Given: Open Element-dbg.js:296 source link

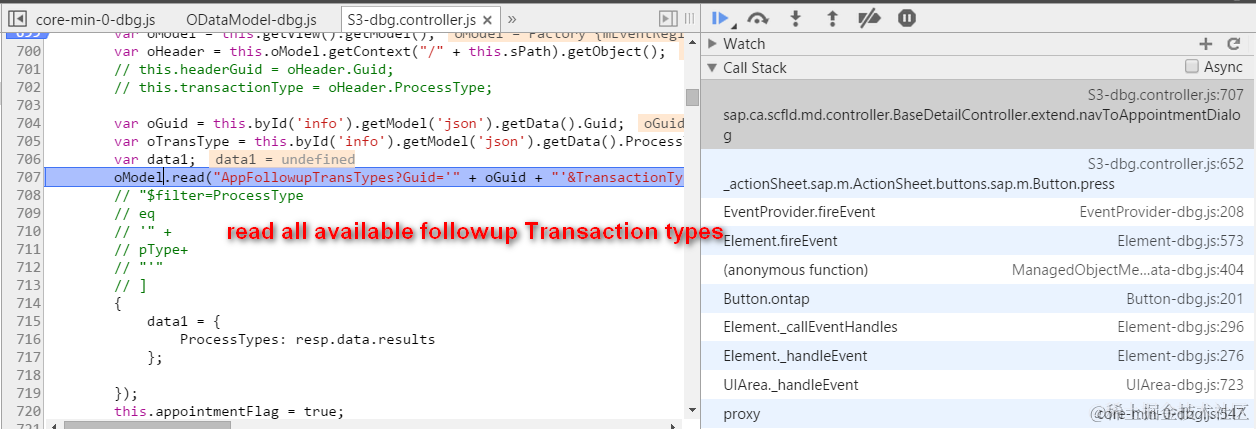Looking at the screenshot, I should click(x=1181, y=327).
